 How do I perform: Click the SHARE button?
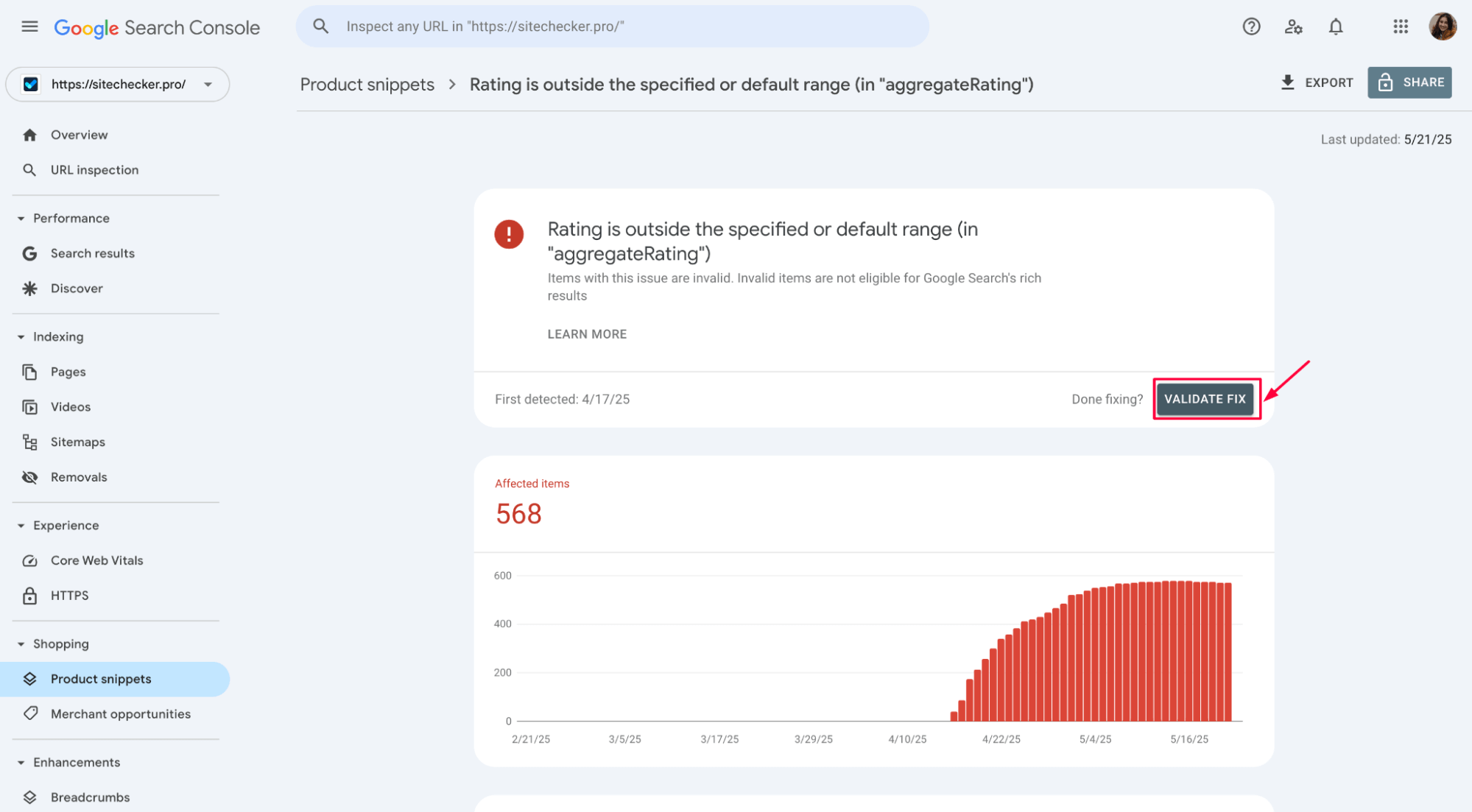click(1409, 82)
